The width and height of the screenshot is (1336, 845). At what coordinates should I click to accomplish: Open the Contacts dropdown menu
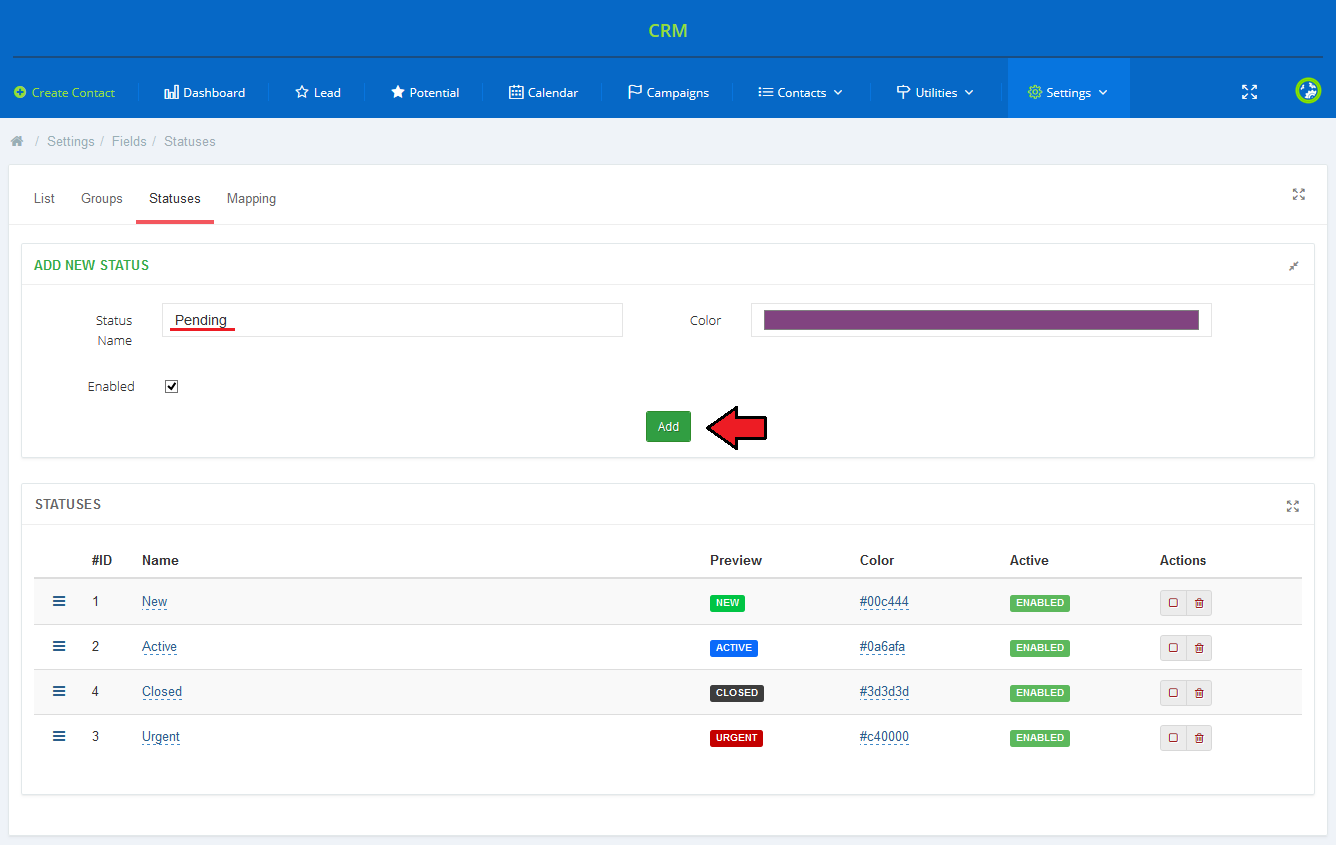click(x=800, y=92)
